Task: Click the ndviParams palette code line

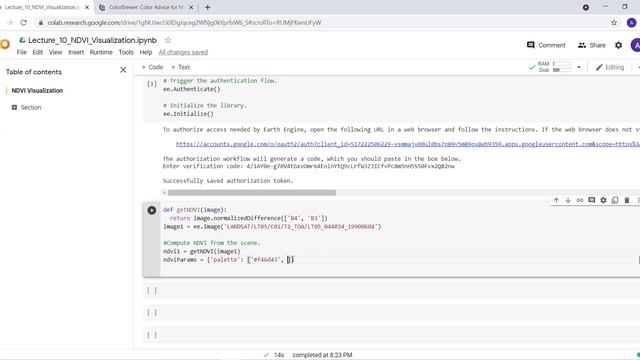Action: (x=229, y=260)
